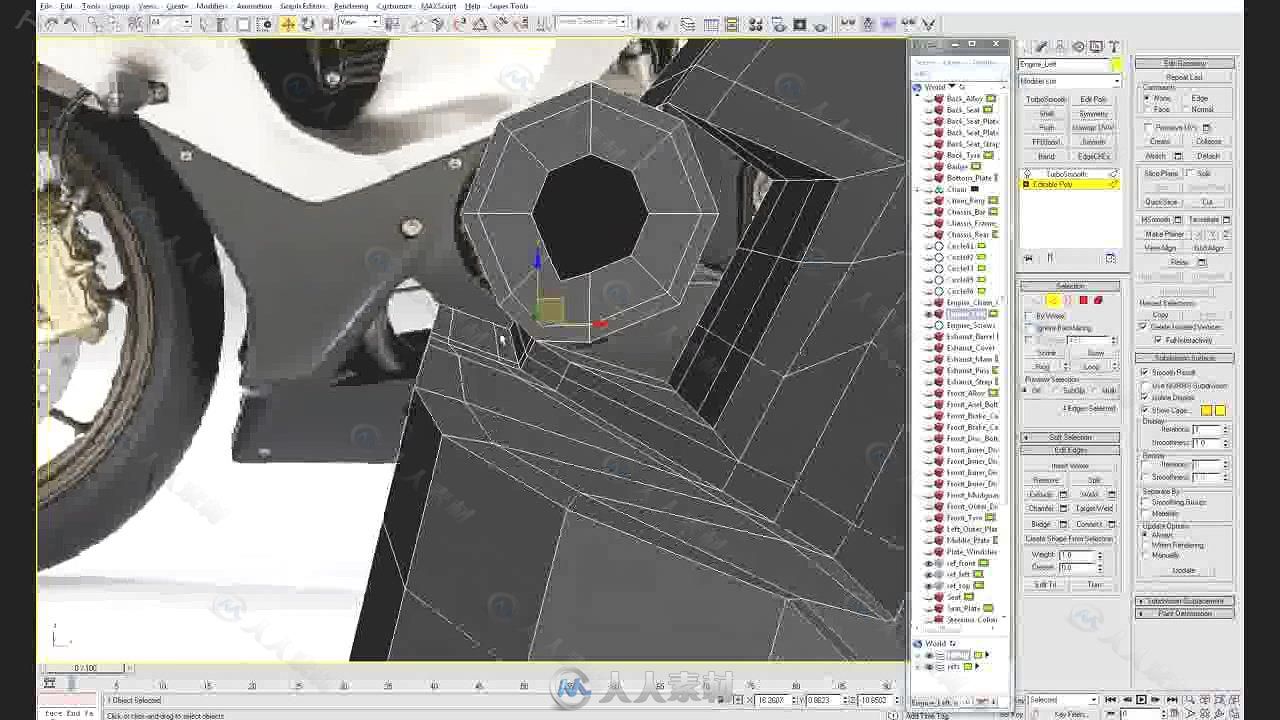The image size is (1280, 720).
Task: Switch to Element sub-object level
Action: pos(1098,300)
